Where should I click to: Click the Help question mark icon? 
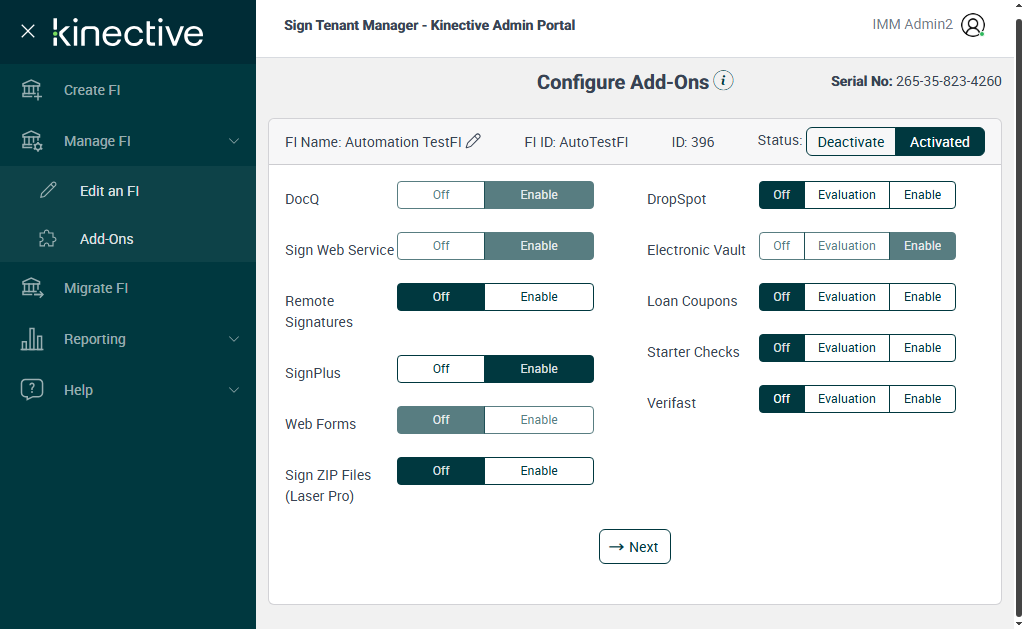click(x=31, y=389)
